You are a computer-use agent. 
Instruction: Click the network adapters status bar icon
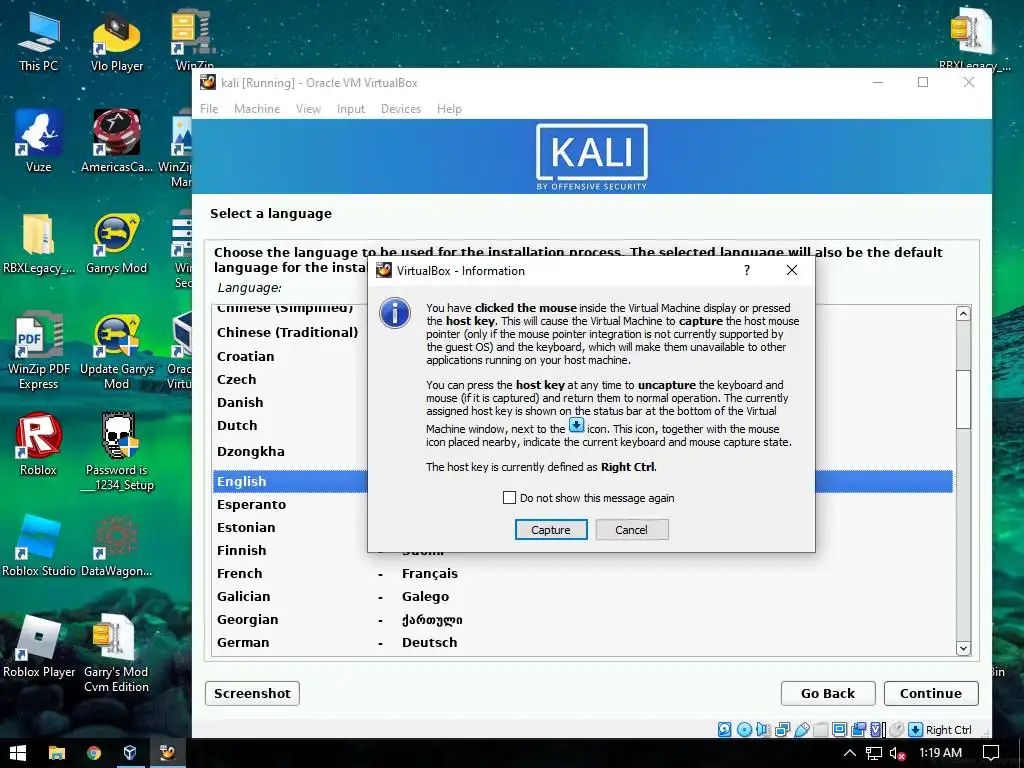(782, 729)
